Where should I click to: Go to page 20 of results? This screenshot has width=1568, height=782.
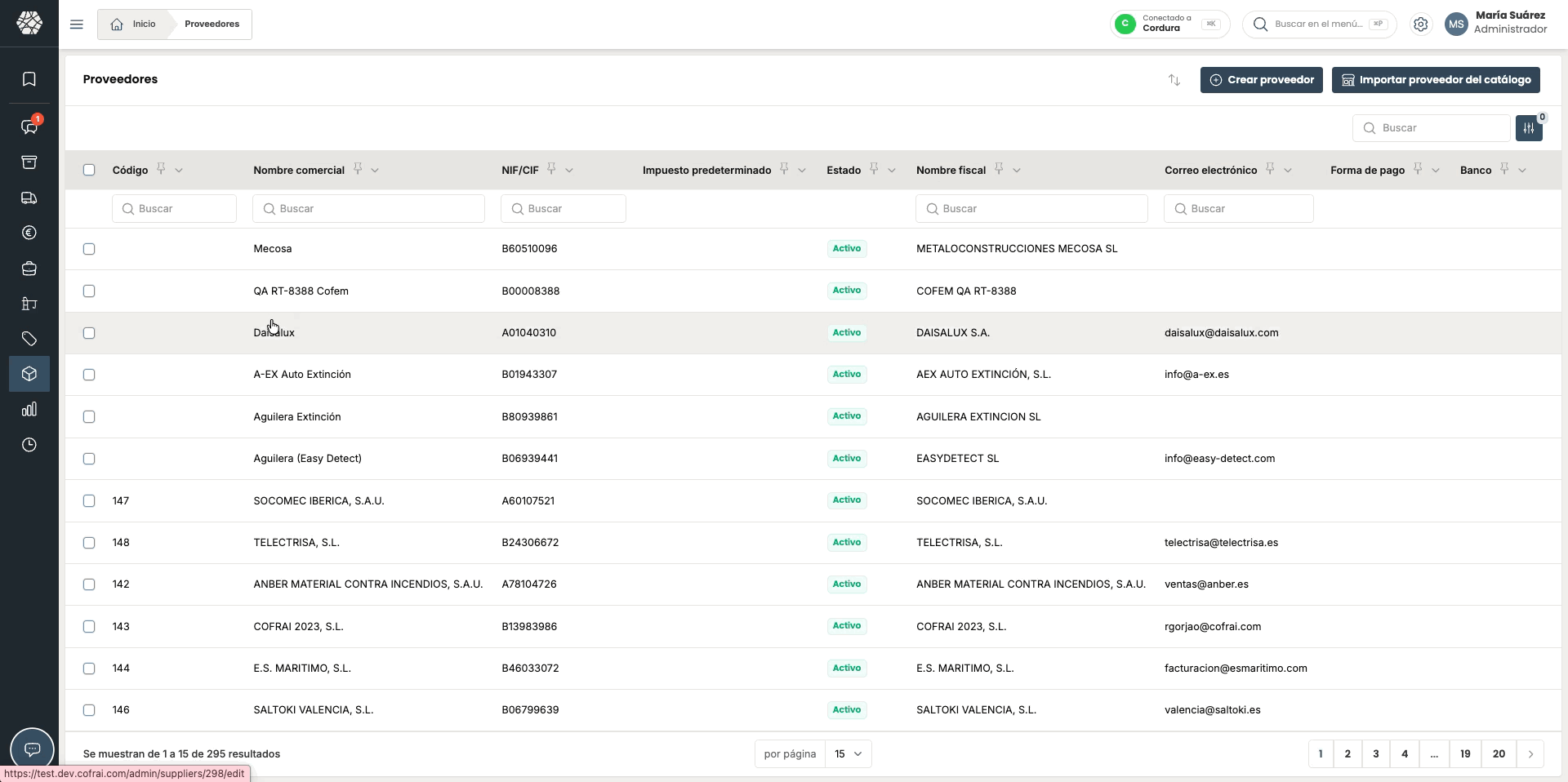(1499, 754)
